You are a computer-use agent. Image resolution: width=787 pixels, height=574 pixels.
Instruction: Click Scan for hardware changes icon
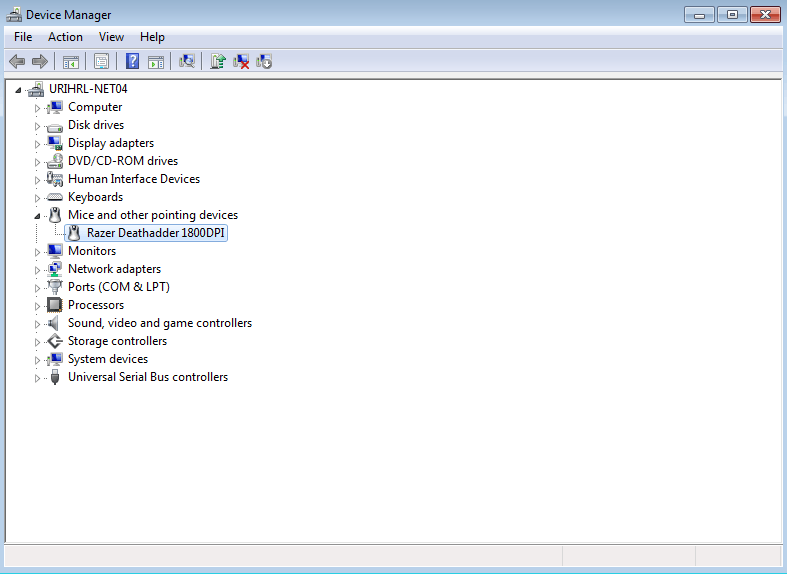(186, 62)
